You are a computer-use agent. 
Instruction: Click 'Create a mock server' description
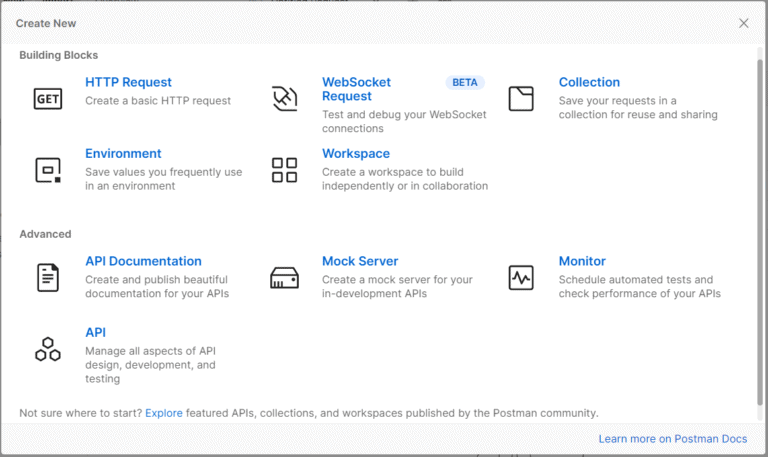click(397, 287)
